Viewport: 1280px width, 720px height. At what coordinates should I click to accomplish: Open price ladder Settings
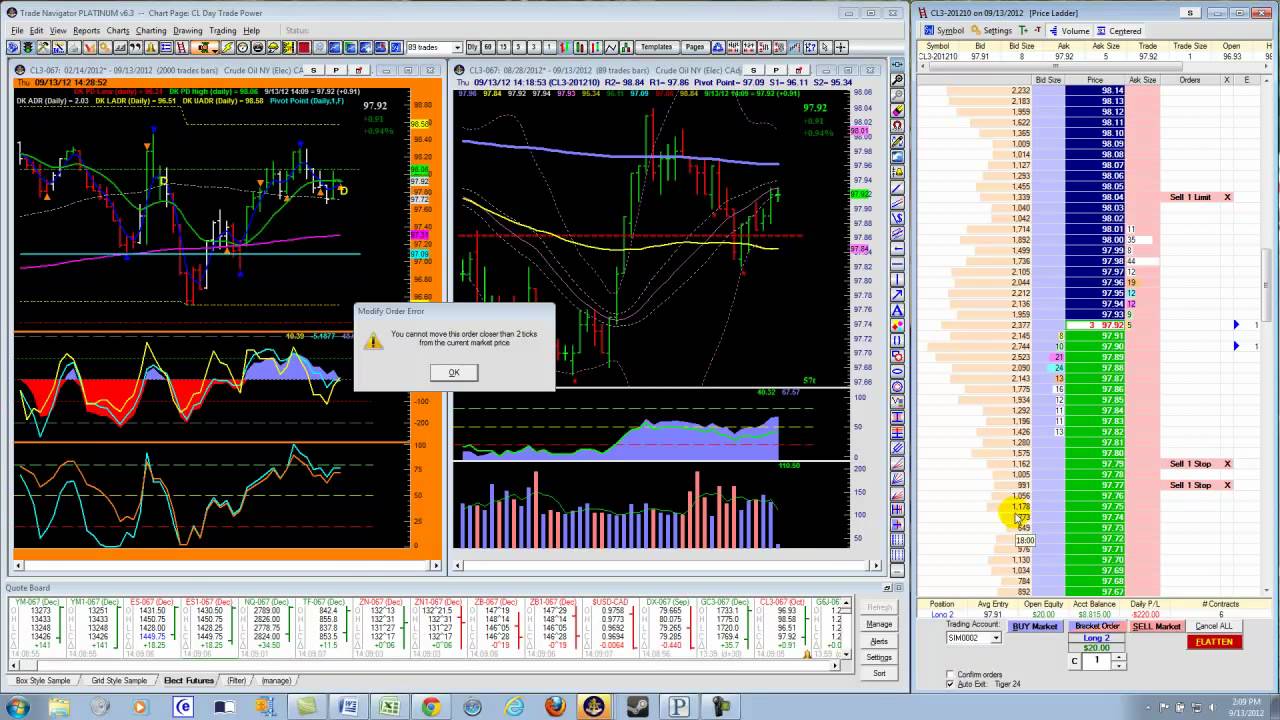point(991,31)
